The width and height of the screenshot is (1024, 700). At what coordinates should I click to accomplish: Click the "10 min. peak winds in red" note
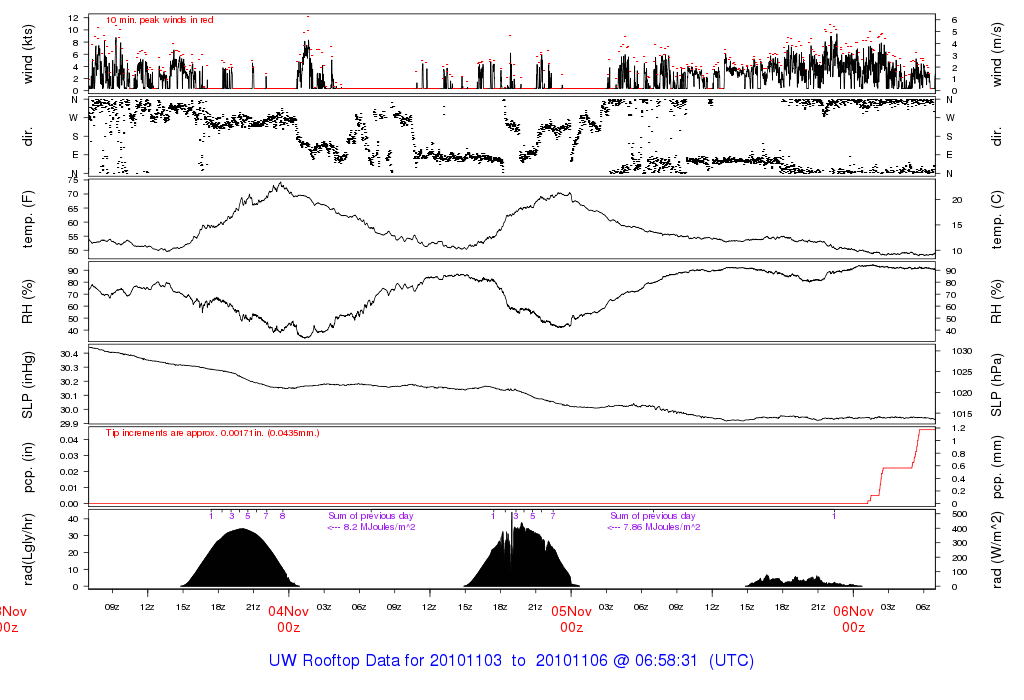coord(160,20)
